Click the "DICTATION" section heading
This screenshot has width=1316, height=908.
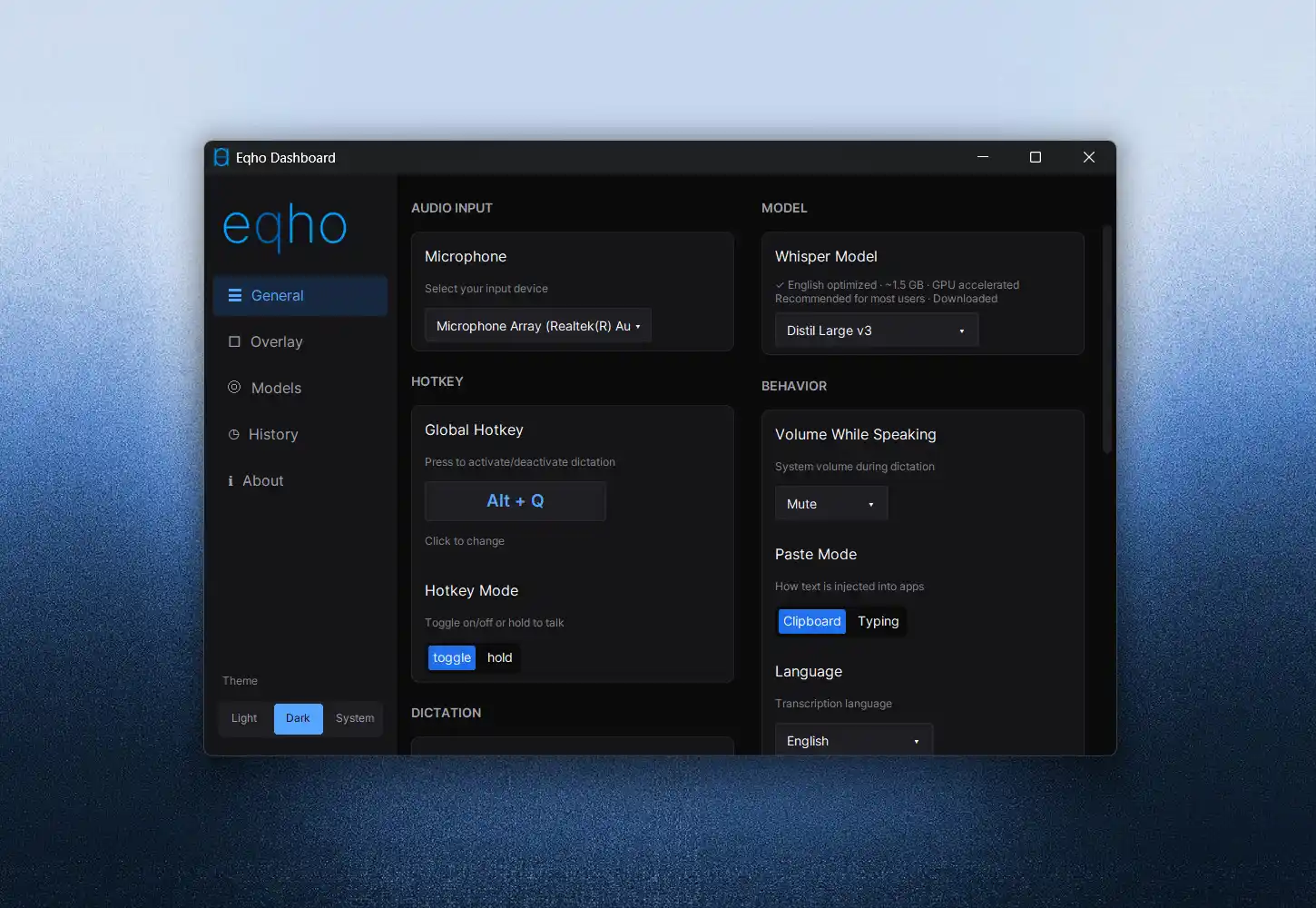point(447,713)
